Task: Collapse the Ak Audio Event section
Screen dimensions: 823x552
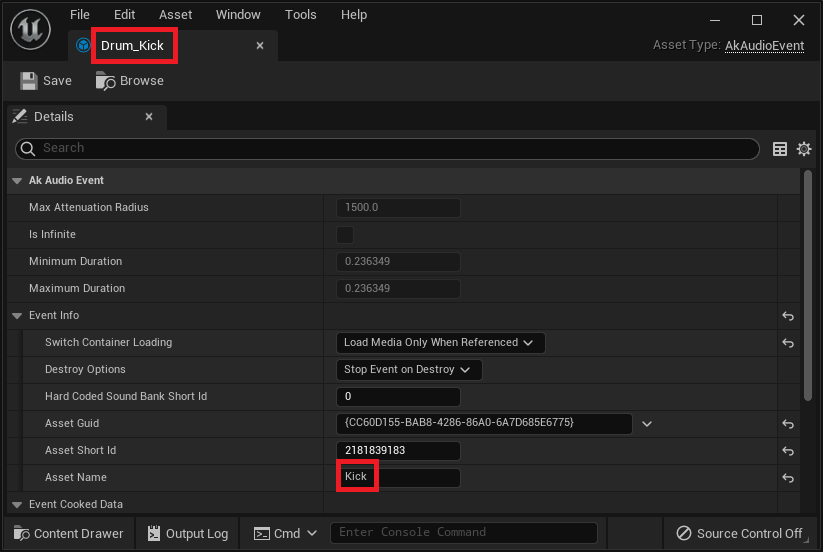Action: (x=17, y=181)
